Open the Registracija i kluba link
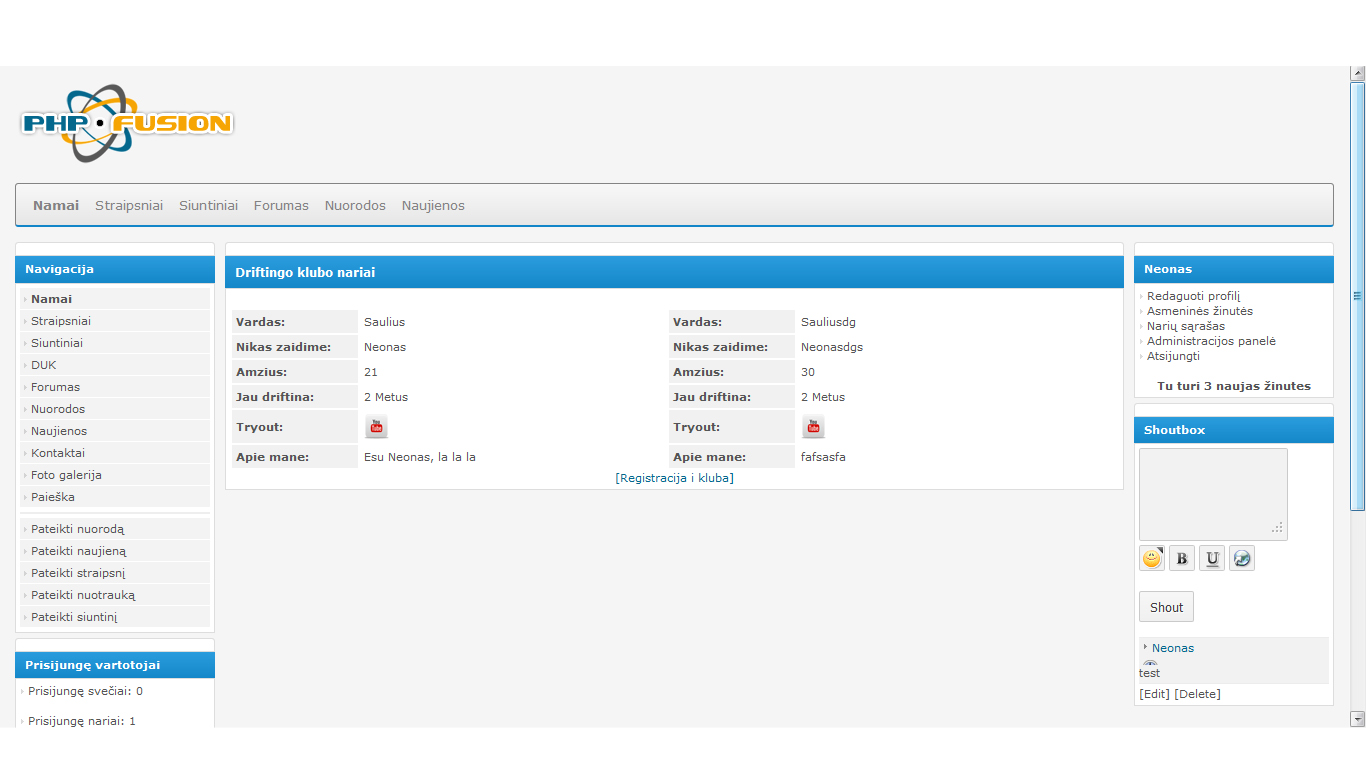 675,478
